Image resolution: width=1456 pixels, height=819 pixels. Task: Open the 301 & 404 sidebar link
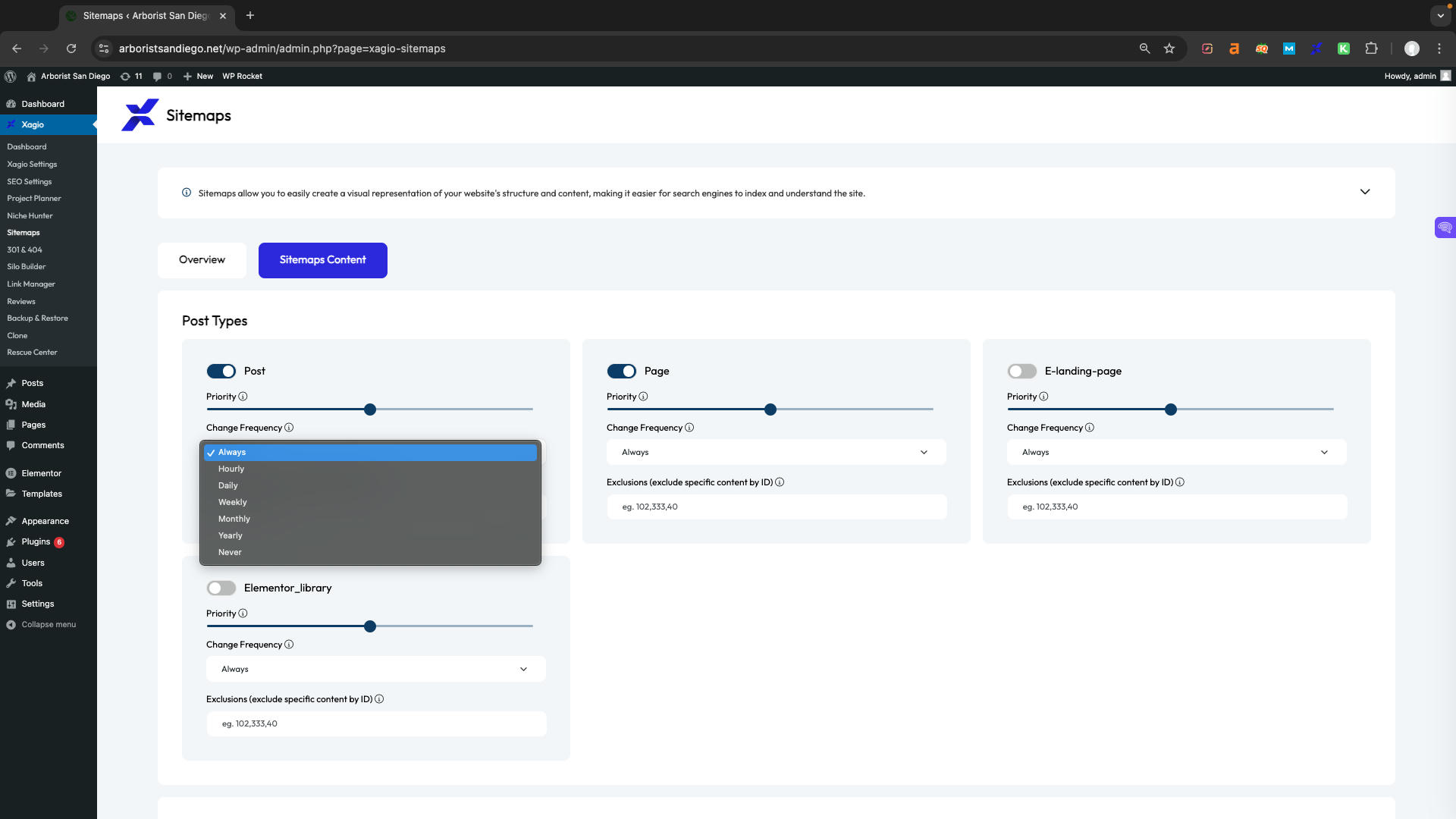25,249
